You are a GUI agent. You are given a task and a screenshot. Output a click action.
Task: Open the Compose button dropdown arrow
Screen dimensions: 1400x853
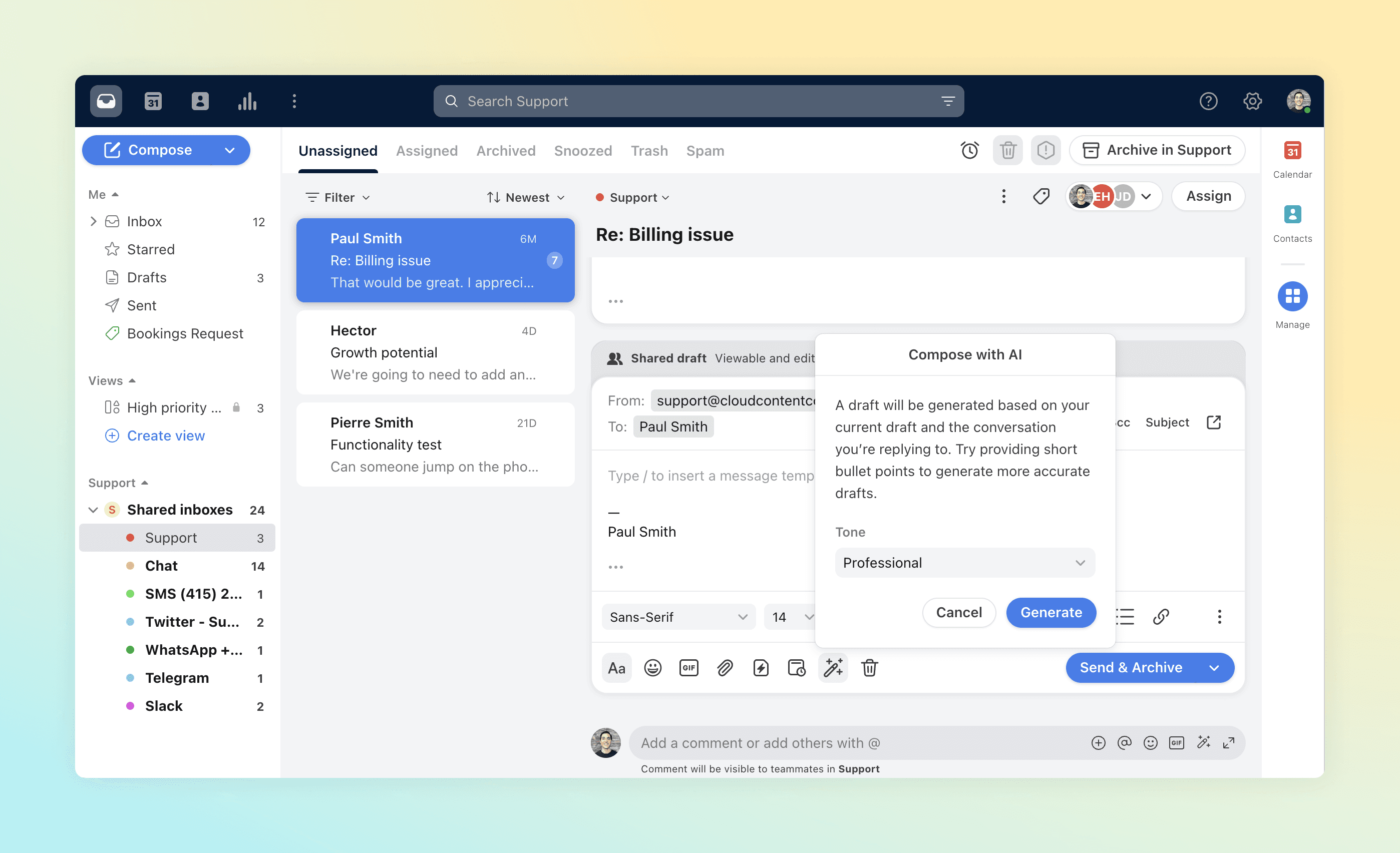[229, 151]
